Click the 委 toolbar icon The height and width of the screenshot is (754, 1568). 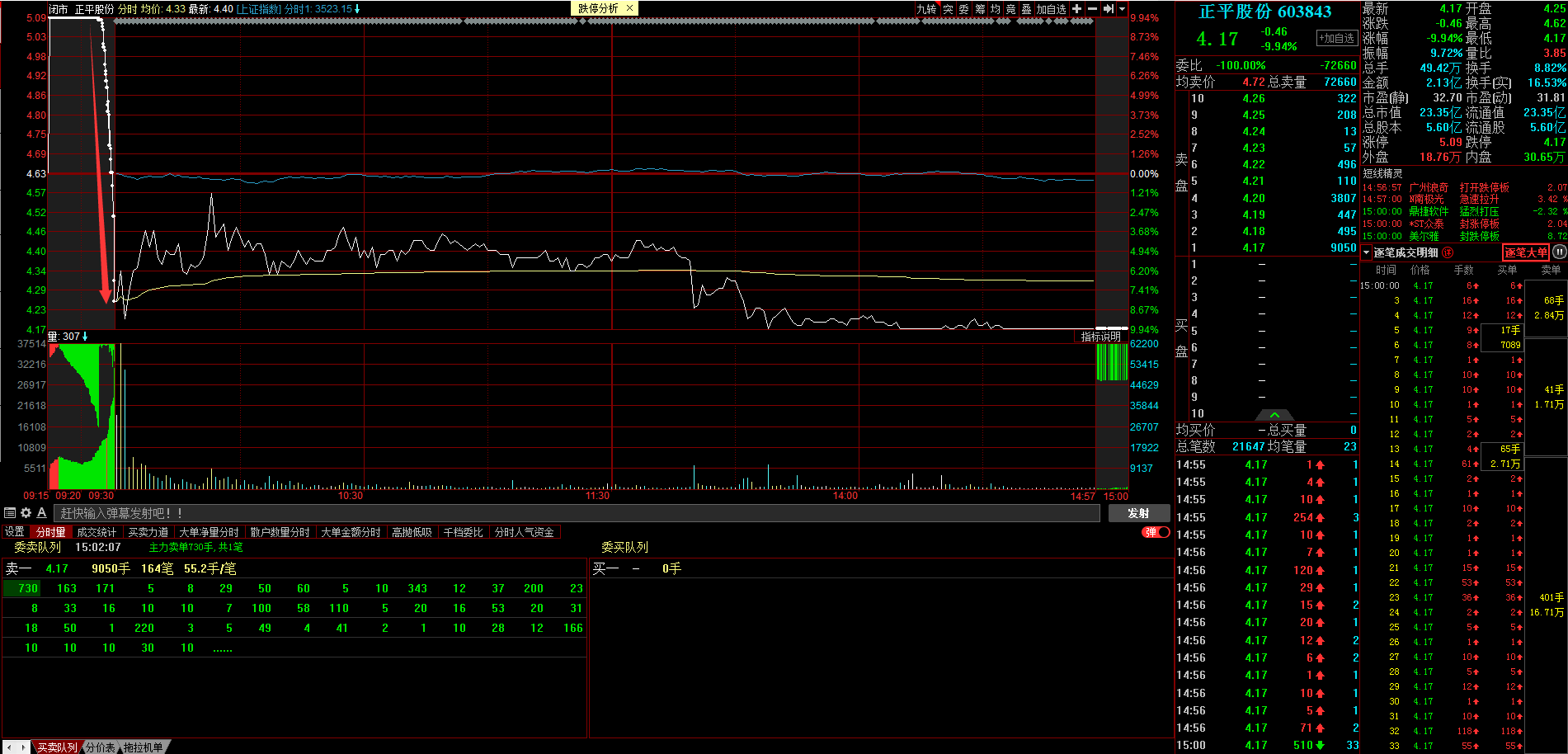[x=963, y=9]
